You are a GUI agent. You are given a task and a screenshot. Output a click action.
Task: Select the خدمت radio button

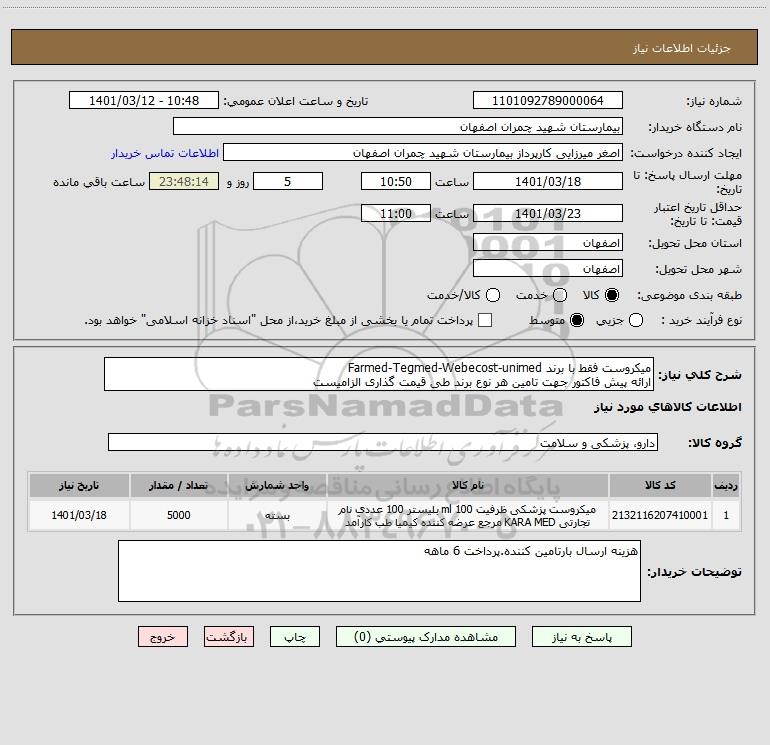pos(560,295)
